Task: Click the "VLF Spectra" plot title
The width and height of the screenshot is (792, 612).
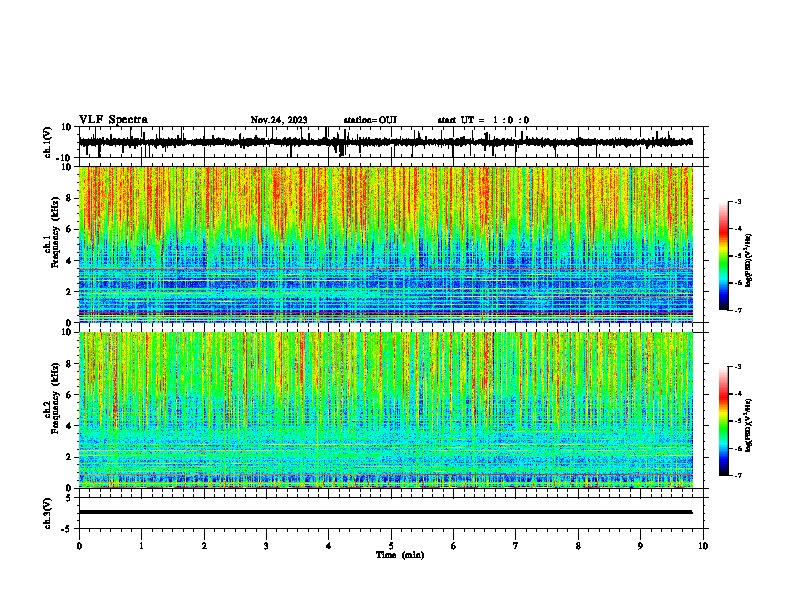Action: pyautogui.click(x=113, y=119)
